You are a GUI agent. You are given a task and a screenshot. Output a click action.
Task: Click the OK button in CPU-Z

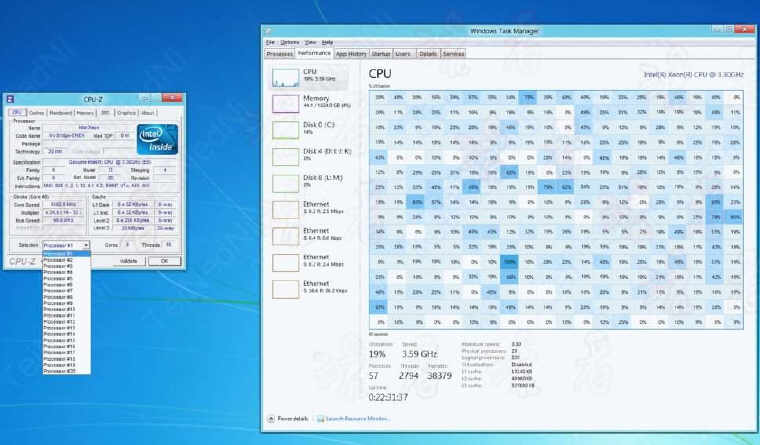(164, 261)
